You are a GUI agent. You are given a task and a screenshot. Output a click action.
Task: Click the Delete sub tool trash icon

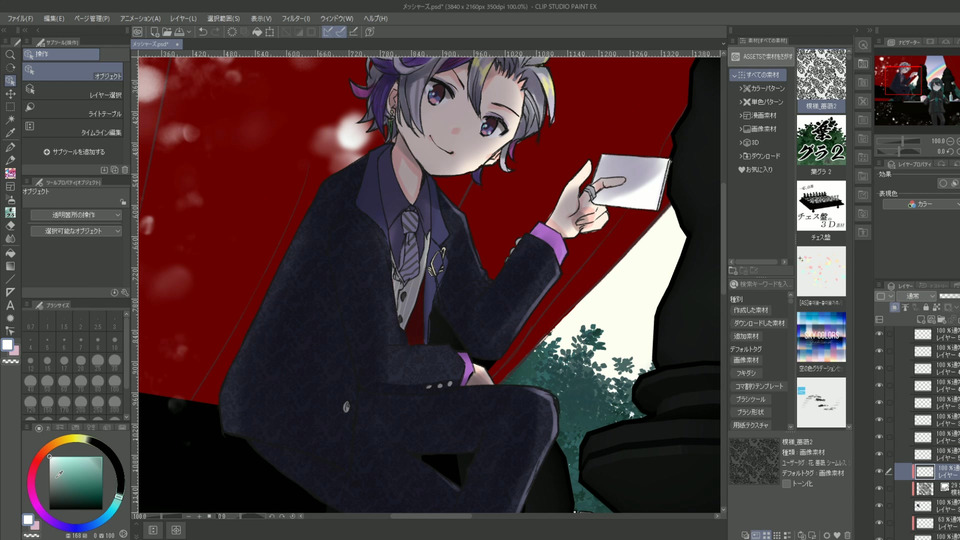(x=125, y=170)
